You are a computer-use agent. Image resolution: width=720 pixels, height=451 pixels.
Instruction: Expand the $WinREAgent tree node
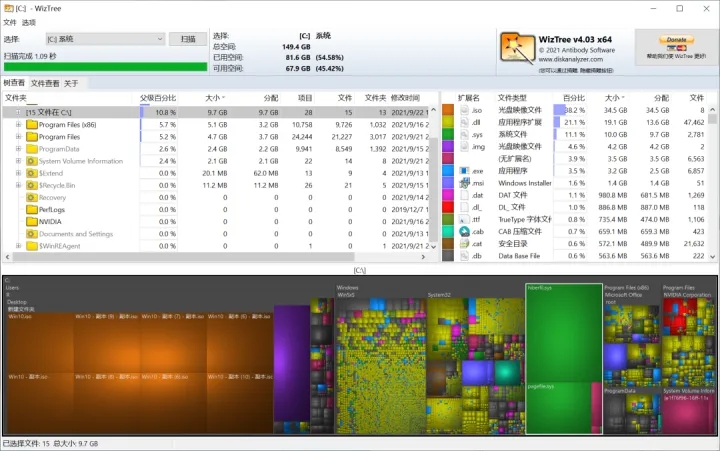(18, 246)
